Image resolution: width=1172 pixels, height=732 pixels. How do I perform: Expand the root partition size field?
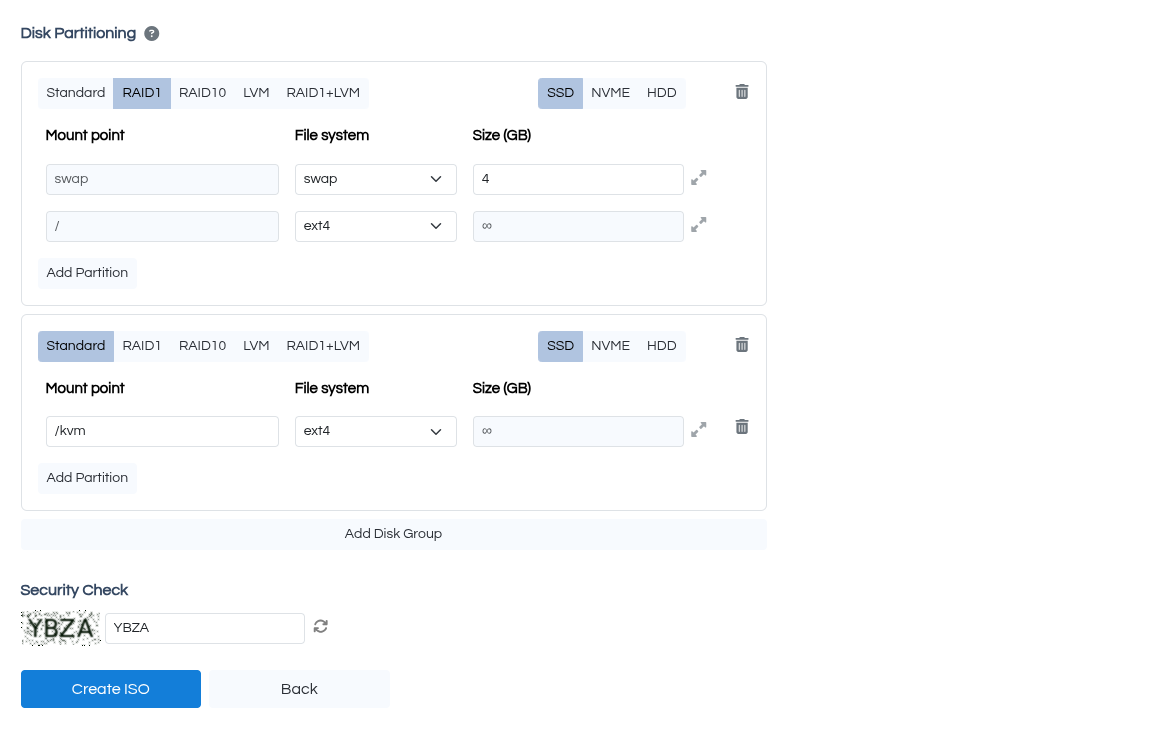coord(698,224)
